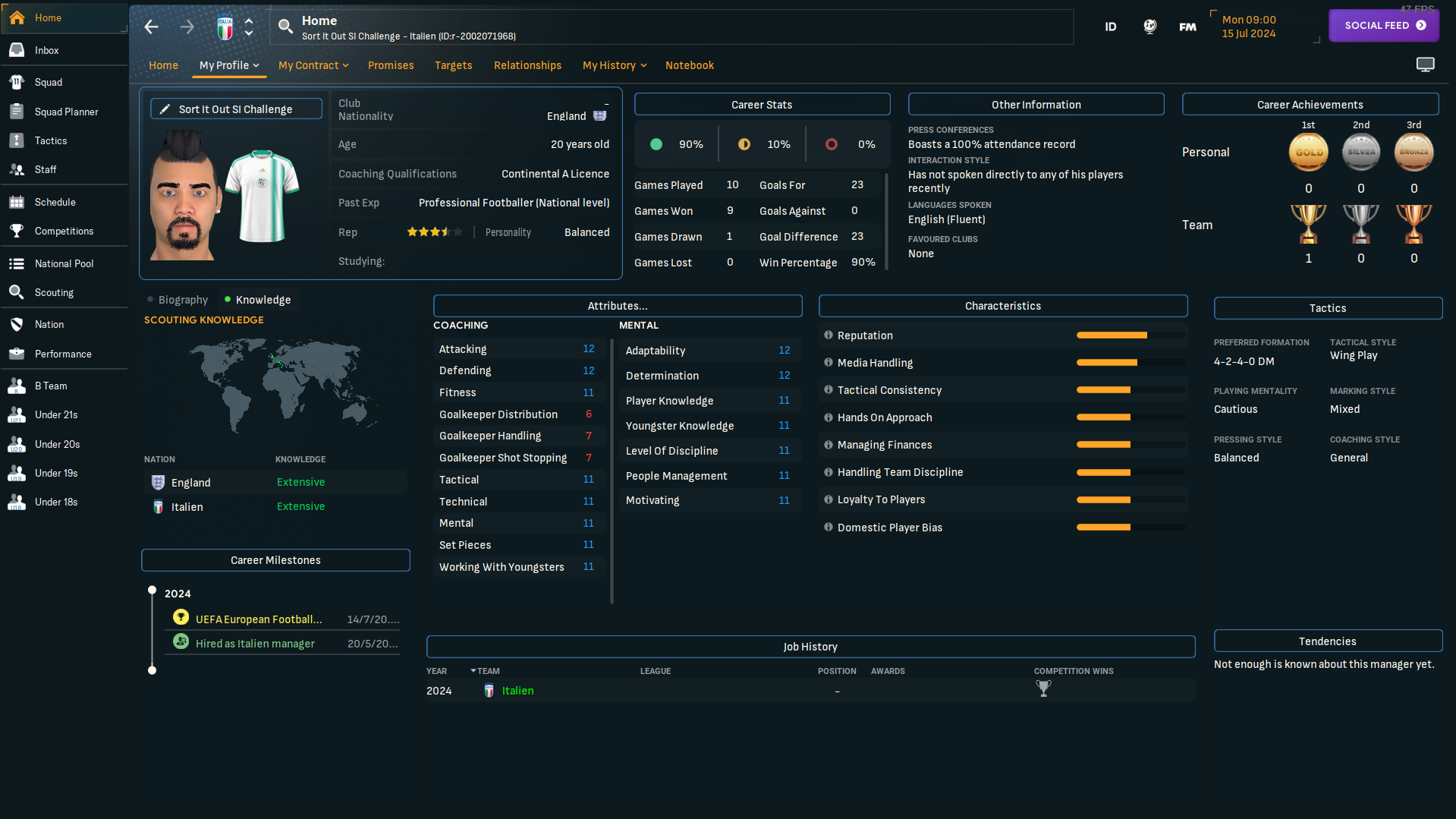The height and width of the screenshot is (819, 1456).
Task: Open Under 21s team icon
Action: pos(17,414)
